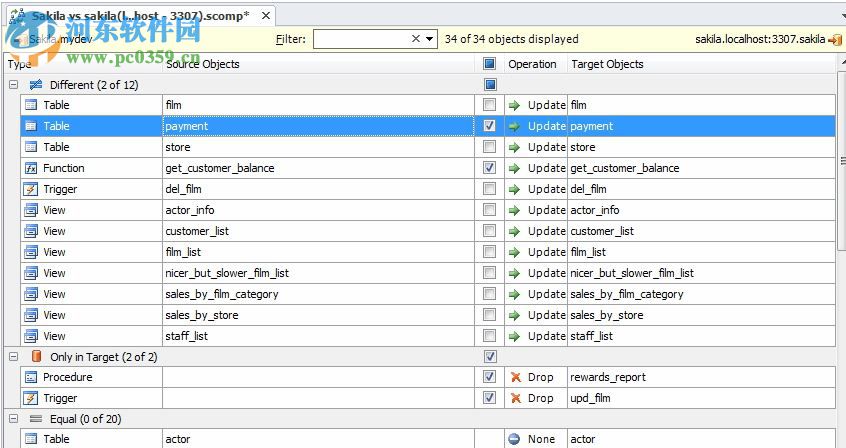Toggle Only in Target group checkbox
846x448 pixels.
(x=490, y=357)
